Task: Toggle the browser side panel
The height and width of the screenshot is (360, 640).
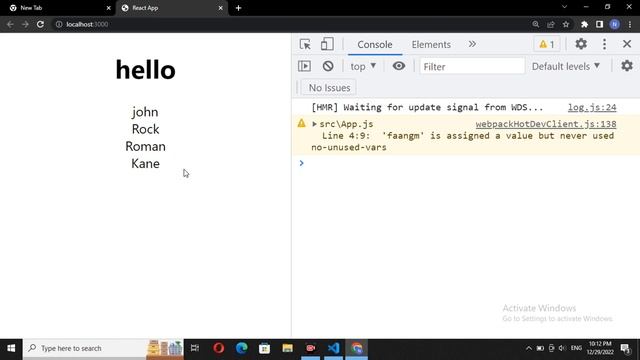Action: (x=599, y=24)
